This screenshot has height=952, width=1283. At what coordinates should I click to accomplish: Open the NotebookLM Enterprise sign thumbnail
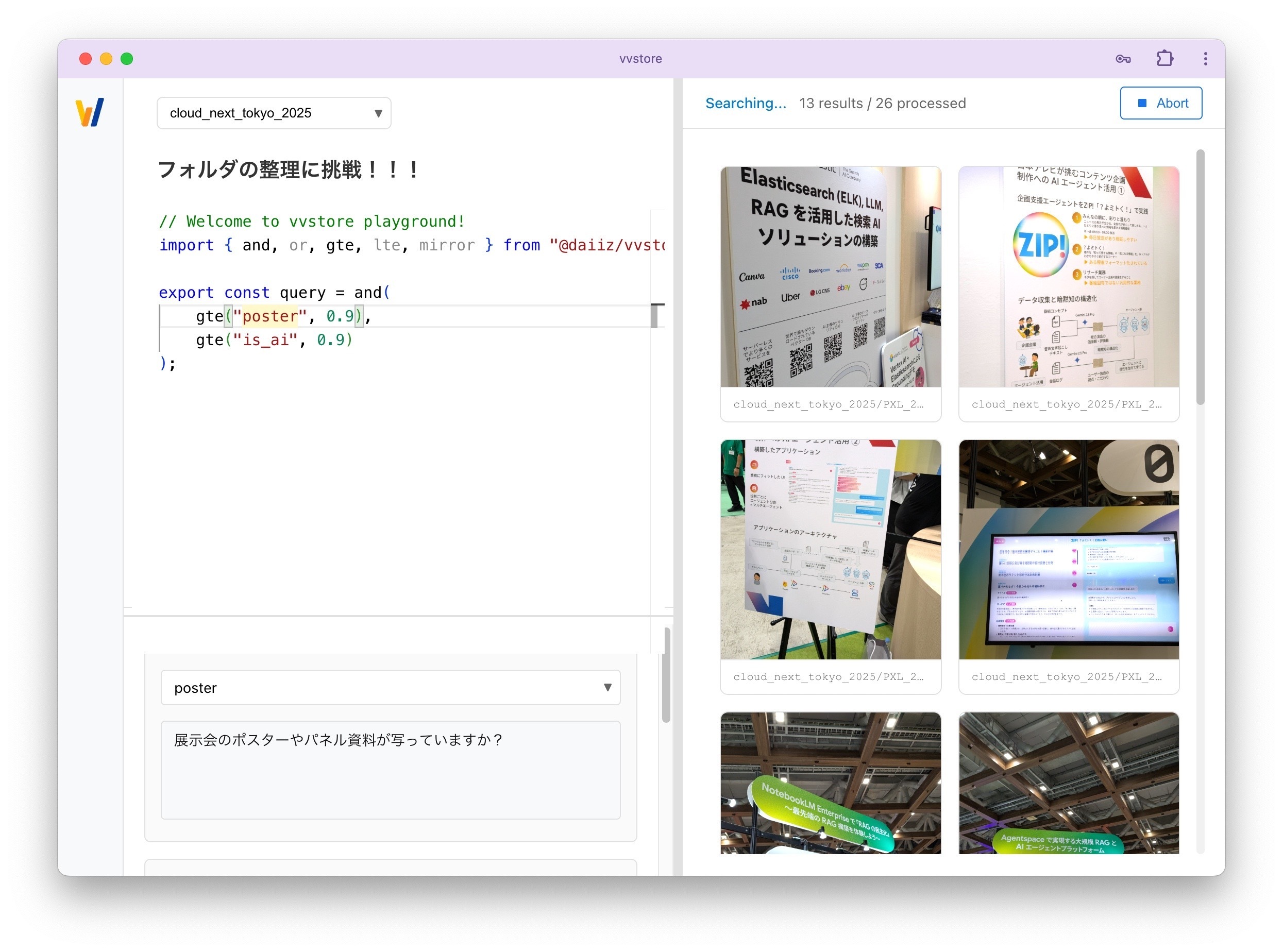click(x=830, y=783)
